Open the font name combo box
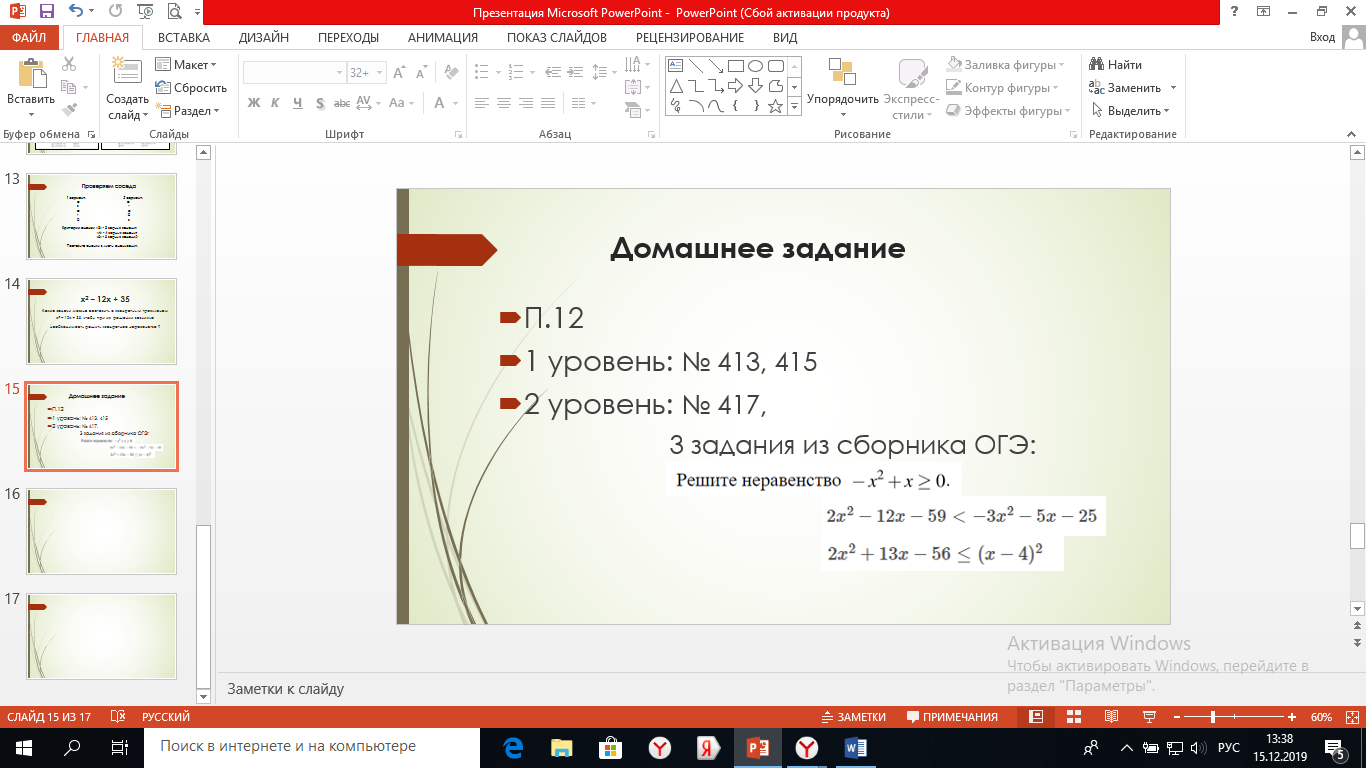Image resolution: width=1366 pixels, height=768 pixels. pos(294,73)
